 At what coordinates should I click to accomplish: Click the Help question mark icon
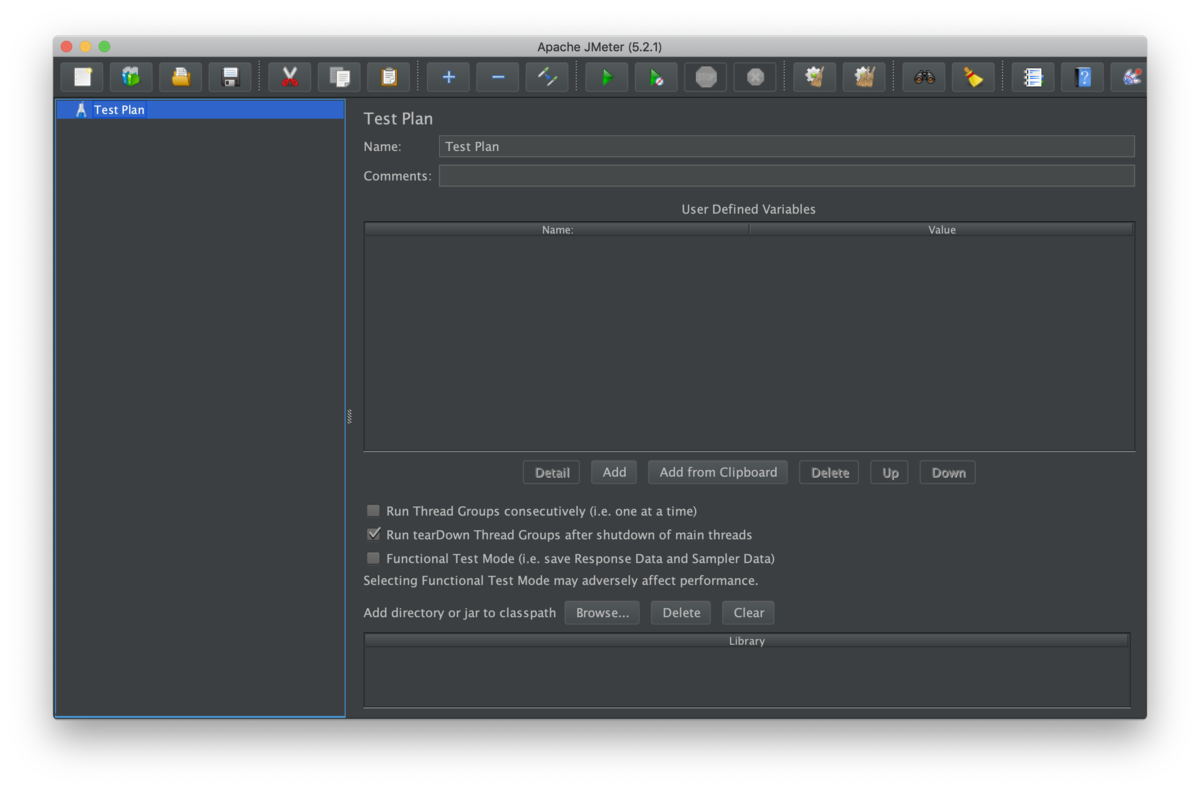pos(1083,77)
